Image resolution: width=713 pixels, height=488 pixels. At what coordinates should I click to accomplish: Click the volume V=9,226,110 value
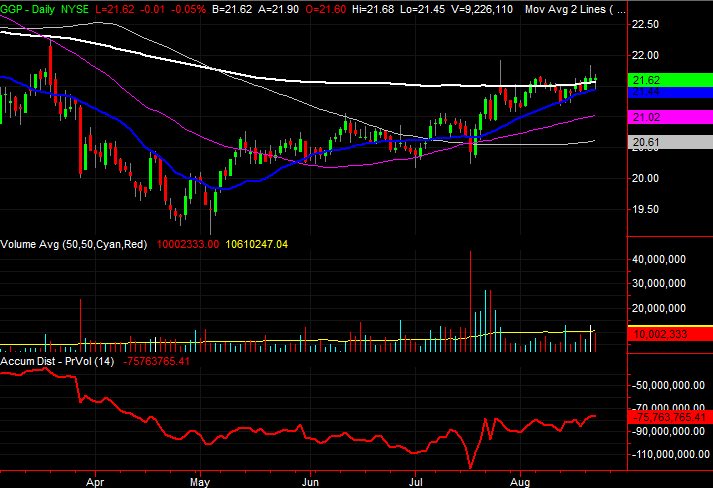pos(482,9)
